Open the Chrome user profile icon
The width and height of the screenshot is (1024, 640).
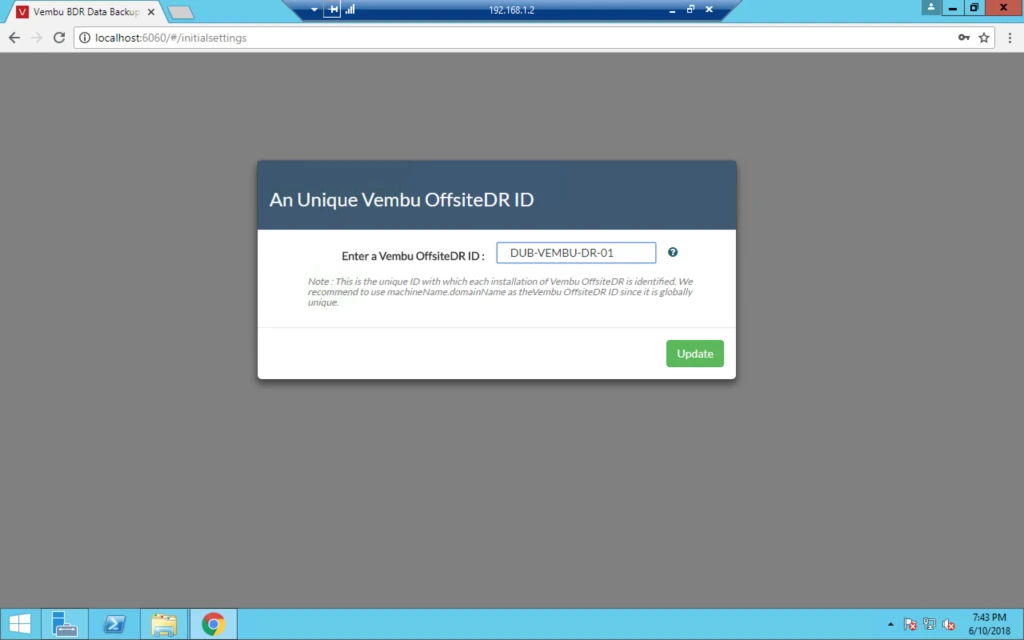tap(931, 7)
